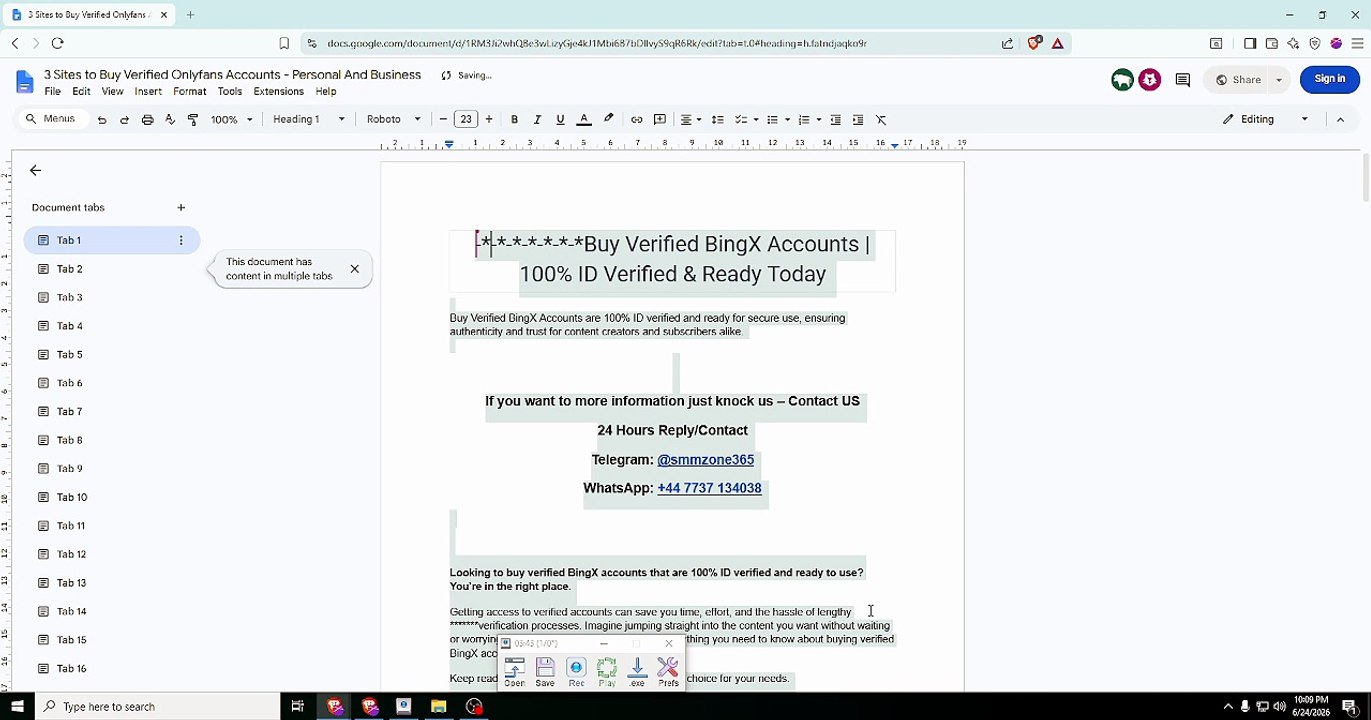
Task: Click the Save icon in recorder window
Action: click(545, 672)
